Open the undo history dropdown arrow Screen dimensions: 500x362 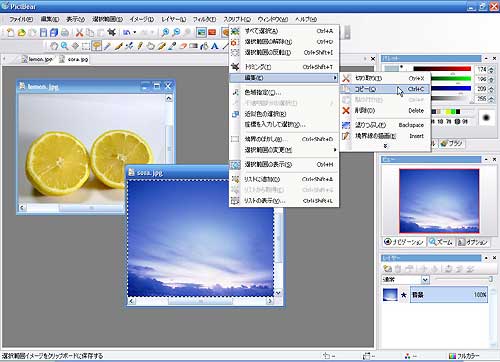pyautogui.click(x=135, y=32)
